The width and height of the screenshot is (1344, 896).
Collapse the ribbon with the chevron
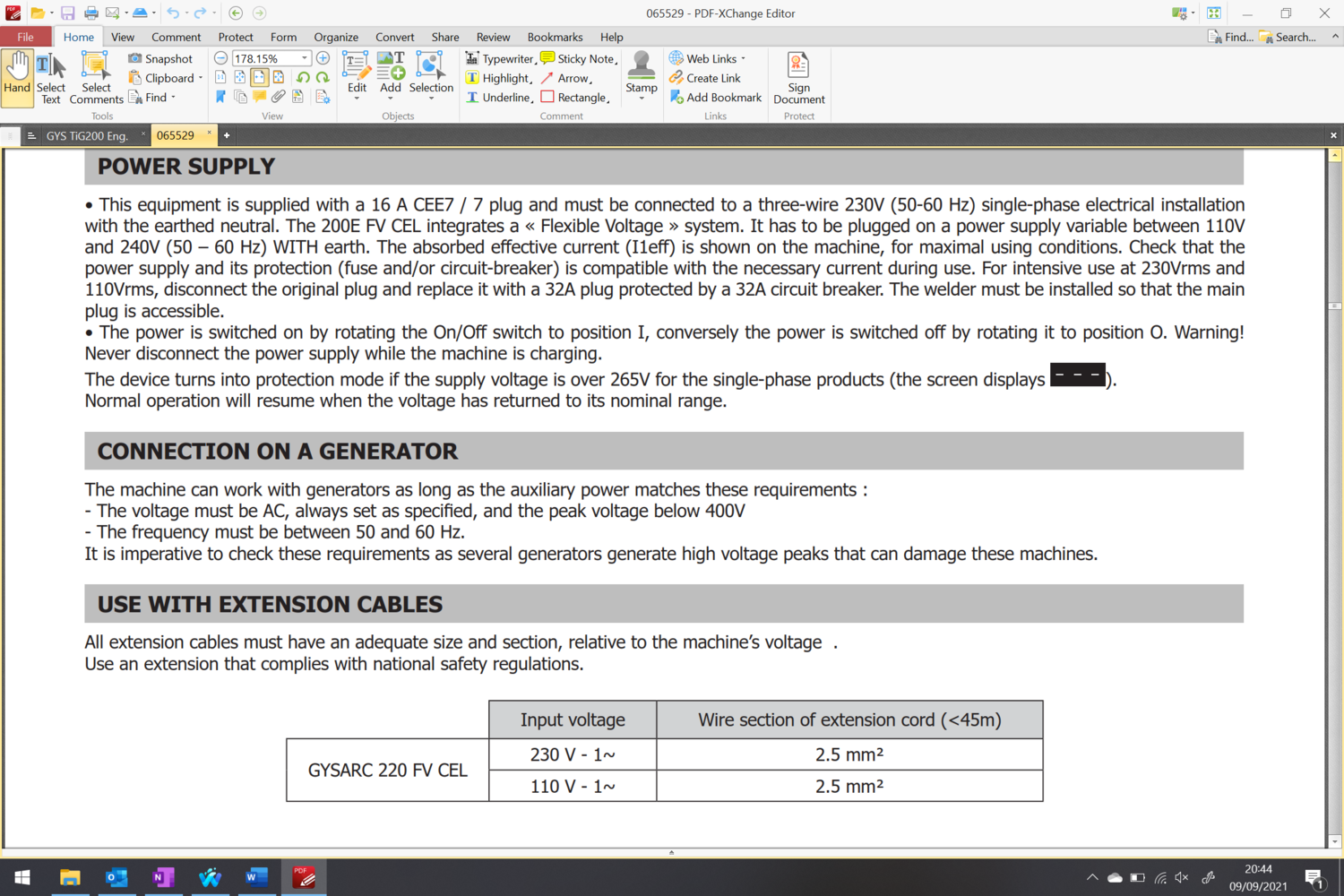click(1335, 37)
